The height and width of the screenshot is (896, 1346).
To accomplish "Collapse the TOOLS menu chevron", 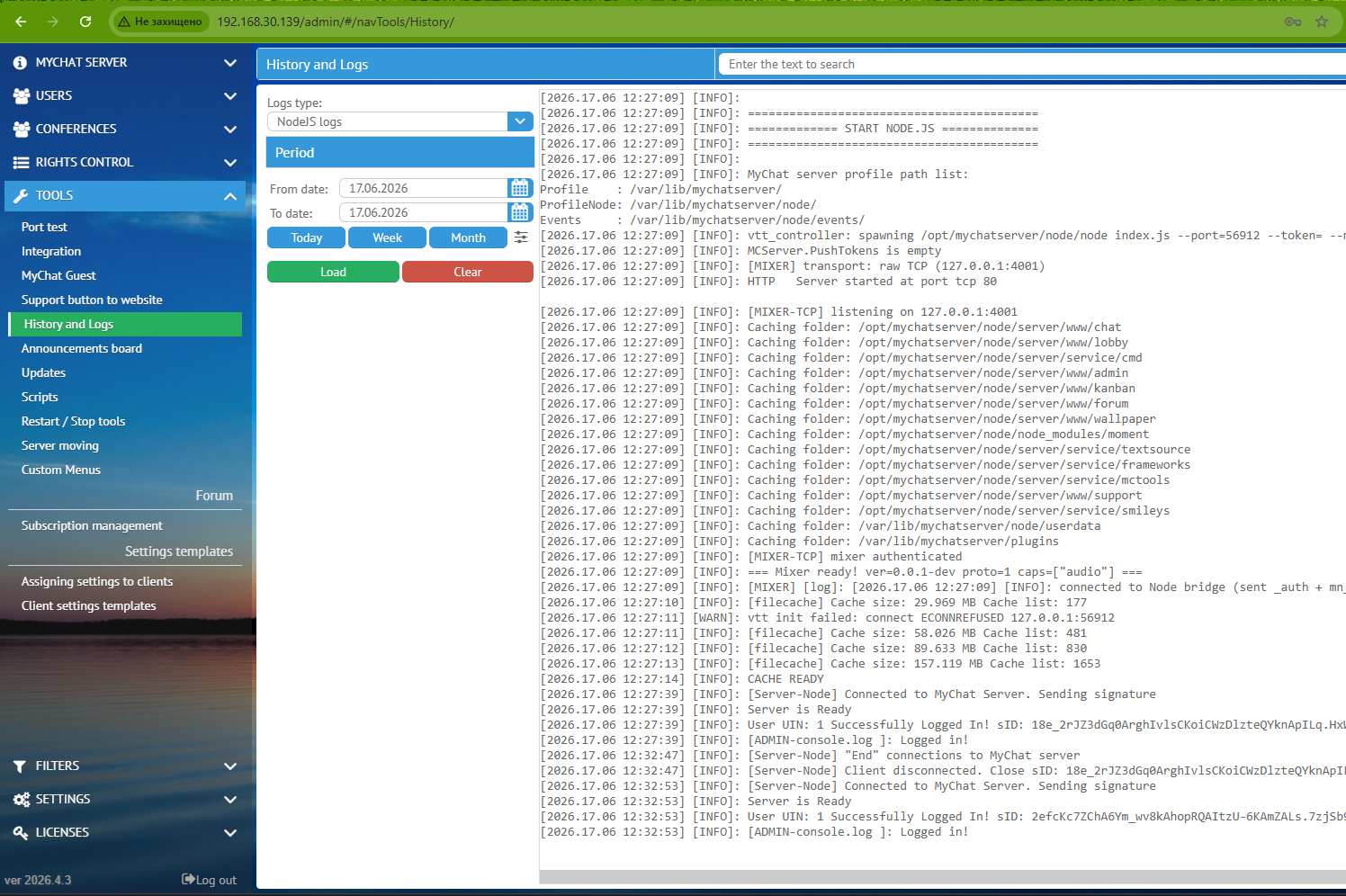I will [230, 196].
